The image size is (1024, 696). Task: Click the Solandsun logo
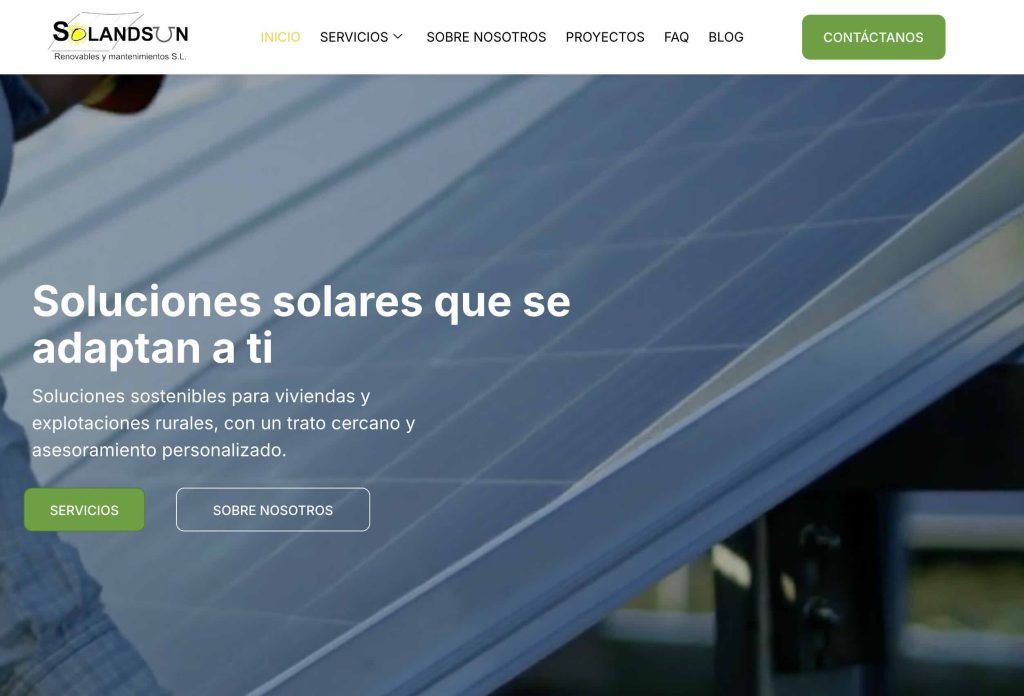tap(120, 37)
